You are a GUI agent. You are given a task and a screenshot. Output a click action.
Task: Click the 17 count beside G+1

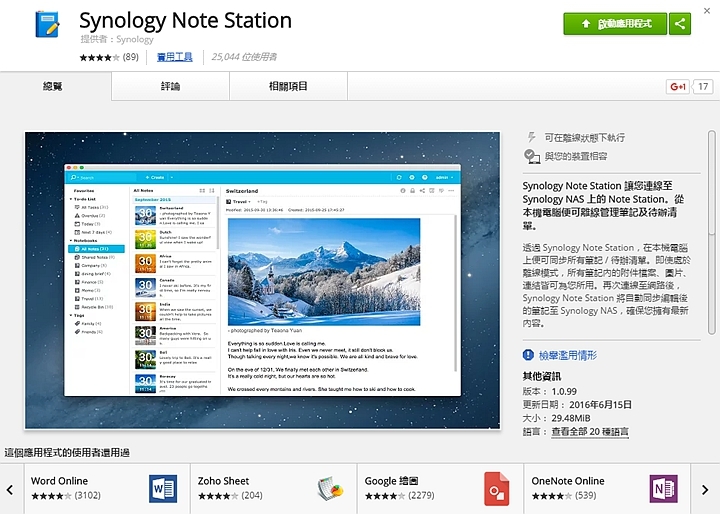703,86
